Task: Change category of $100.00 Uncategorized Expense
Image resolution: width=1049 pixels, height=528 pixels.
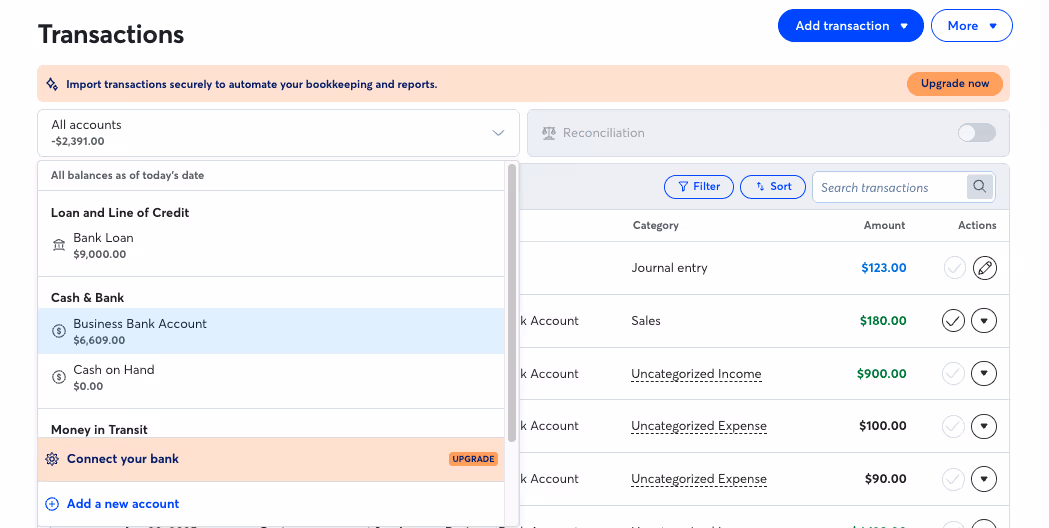Action: click(698, 426)
